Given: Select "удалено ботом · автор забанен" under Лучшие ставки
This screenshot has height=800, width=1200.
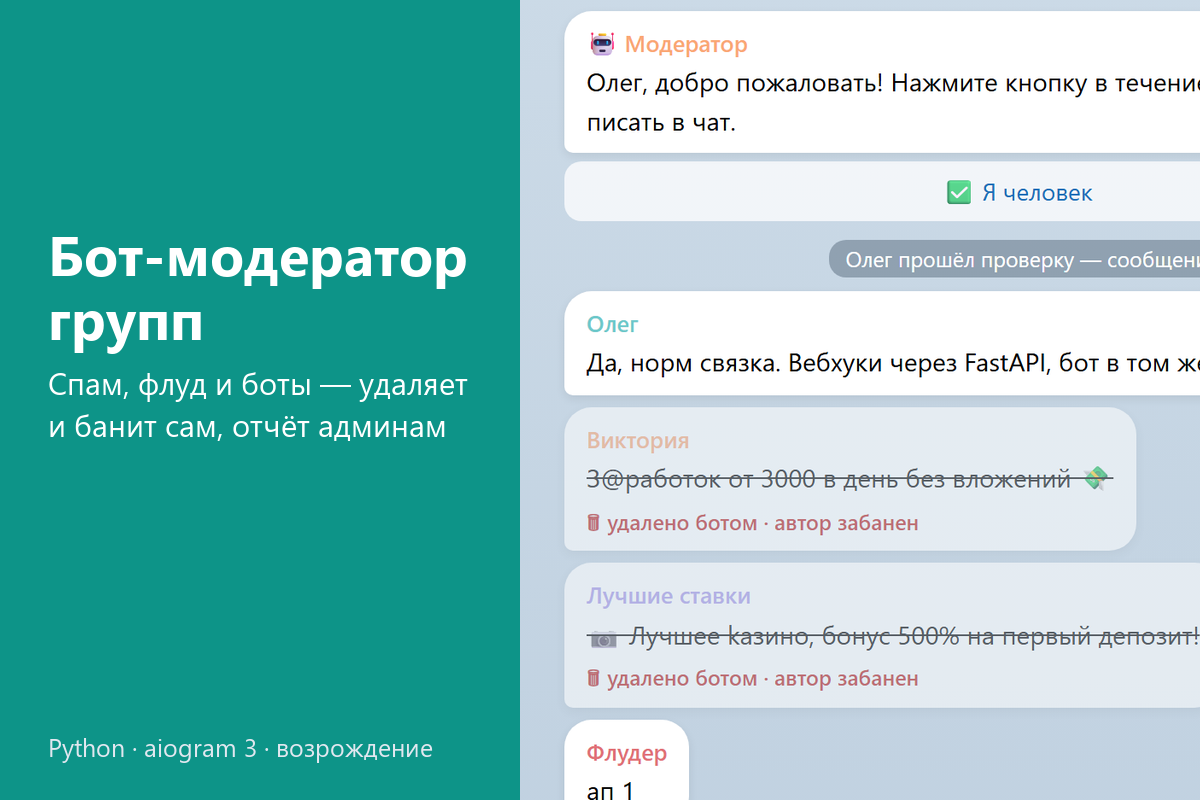Looking at the screenshot, I should [762, 679].
